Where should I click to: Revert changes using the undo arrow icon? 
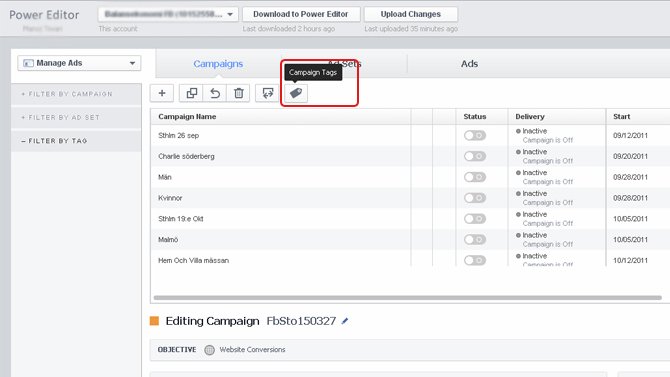(x=215, y=93)
